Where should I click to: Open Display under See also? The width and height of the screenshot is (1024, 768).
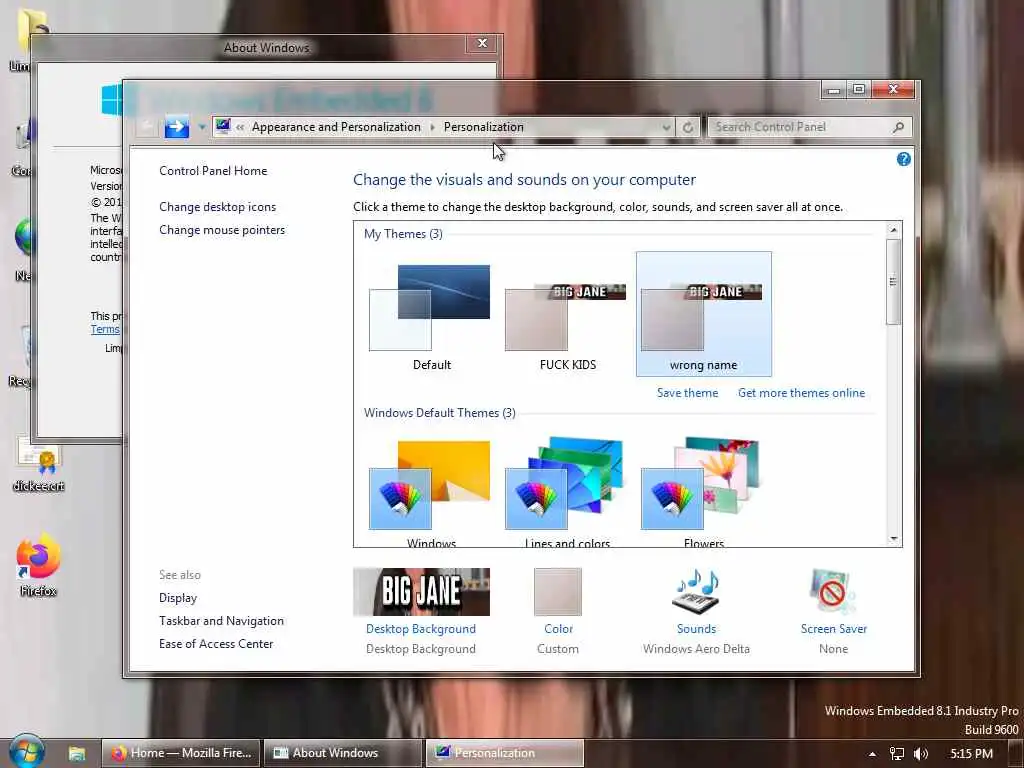coord(178,598)
